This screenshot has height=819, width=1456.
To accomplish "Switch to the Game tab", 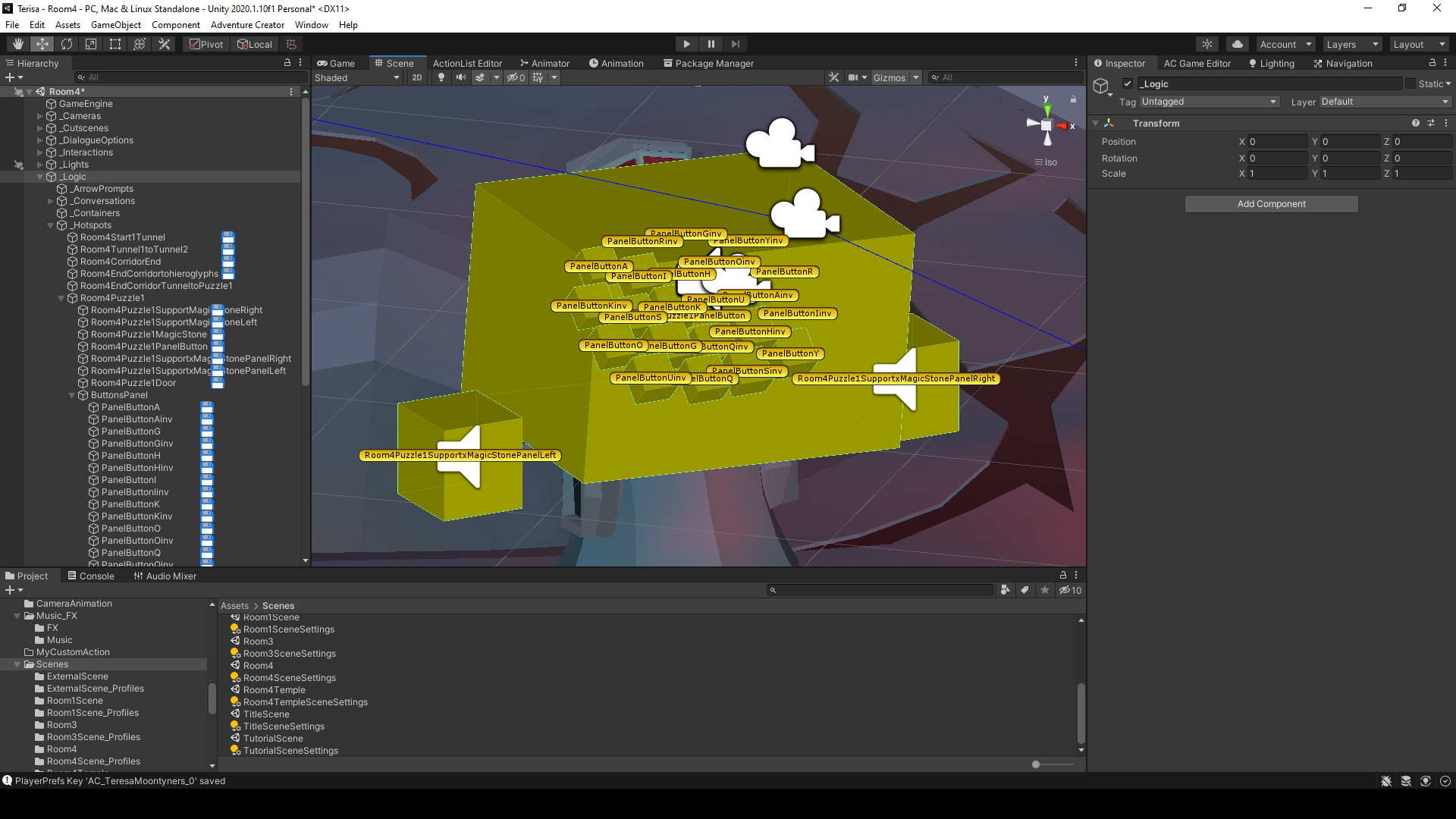I will pyautogui.click(x=336, y=64).
